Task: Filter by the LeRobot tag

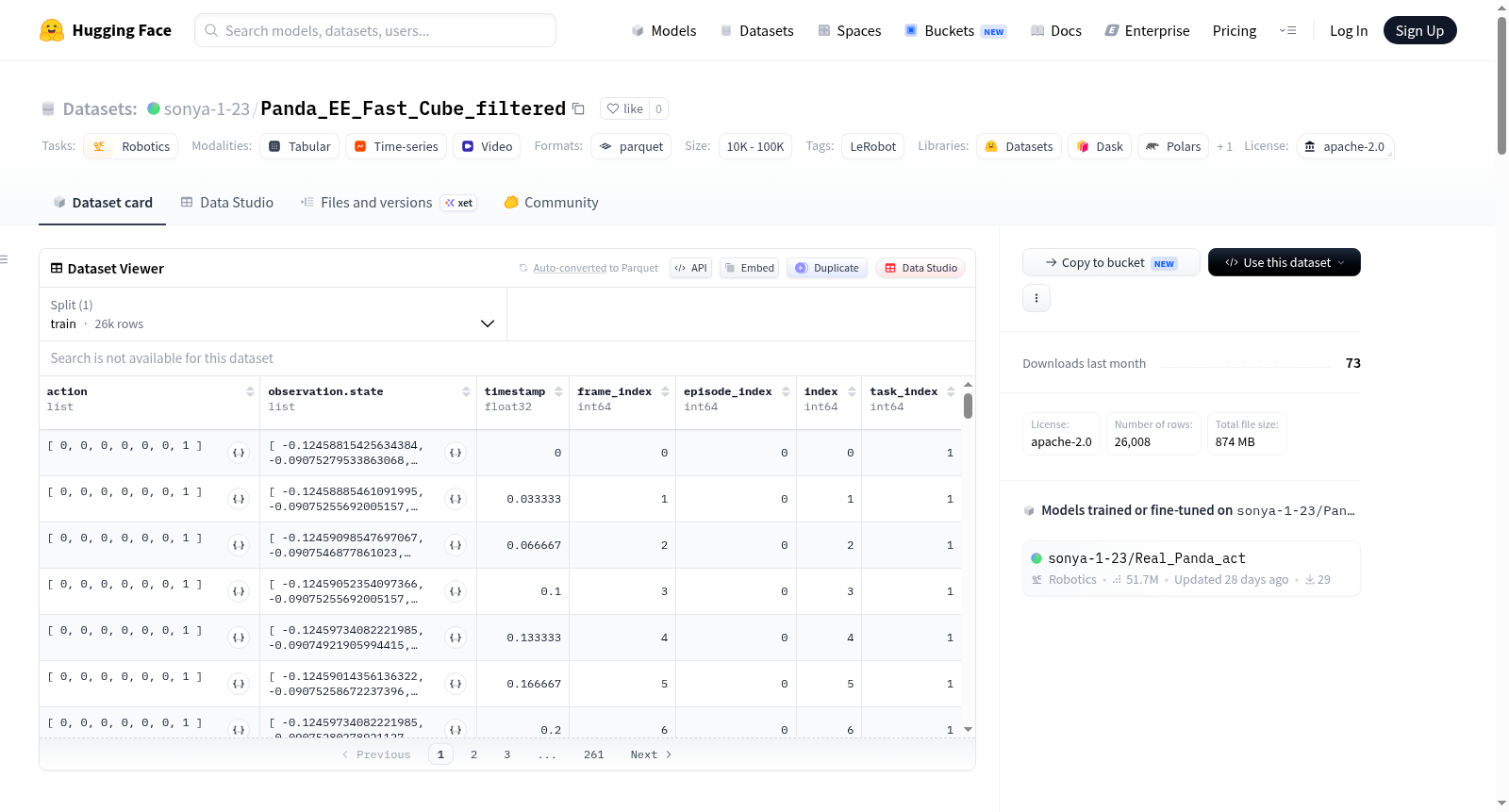Action: pyautogui.click(x=873, y=146)
